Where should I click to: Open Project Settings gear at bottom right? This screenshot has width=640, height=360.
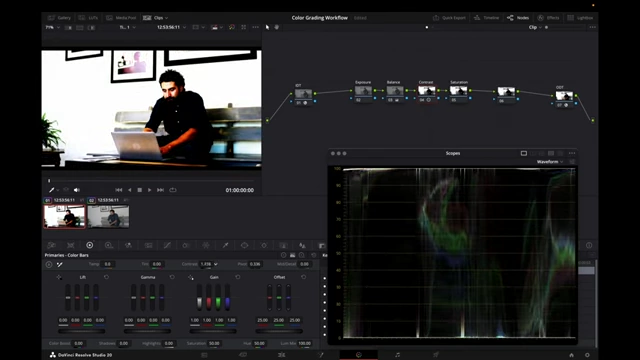click(x=587, y=355)
